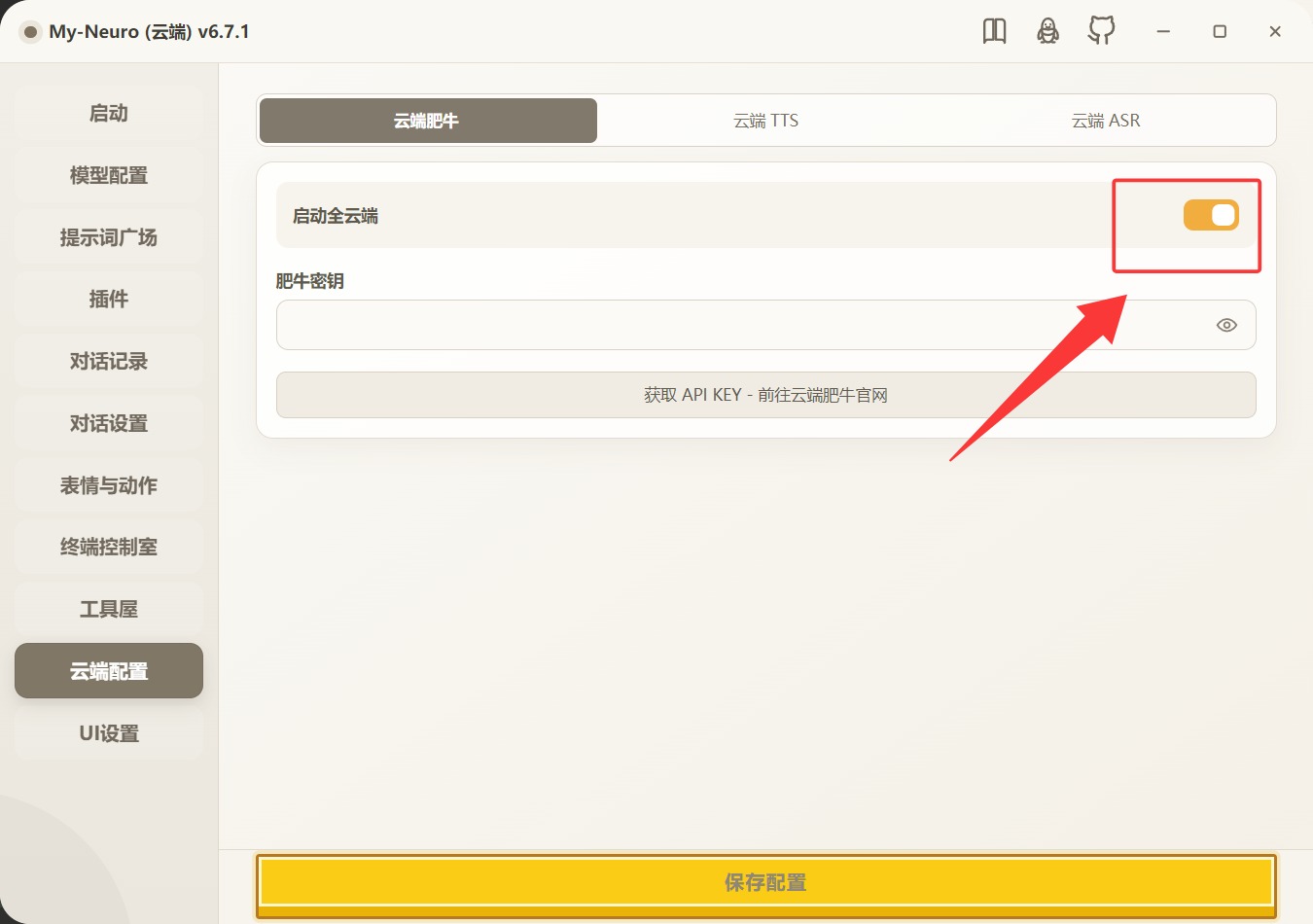Open the 对话设置 sidebar page
Screen dimensions: 1313x924
(109, 423)
